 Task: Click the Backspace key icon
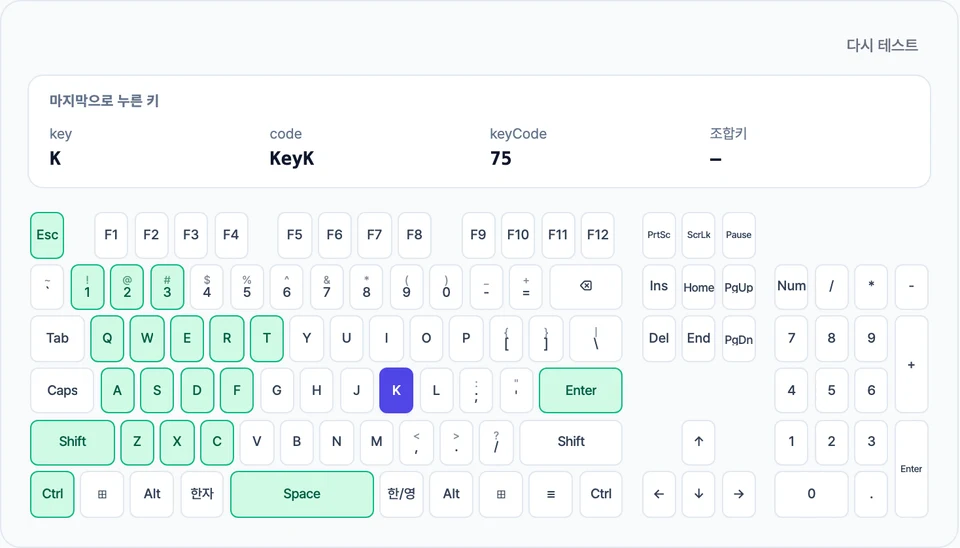586,286
